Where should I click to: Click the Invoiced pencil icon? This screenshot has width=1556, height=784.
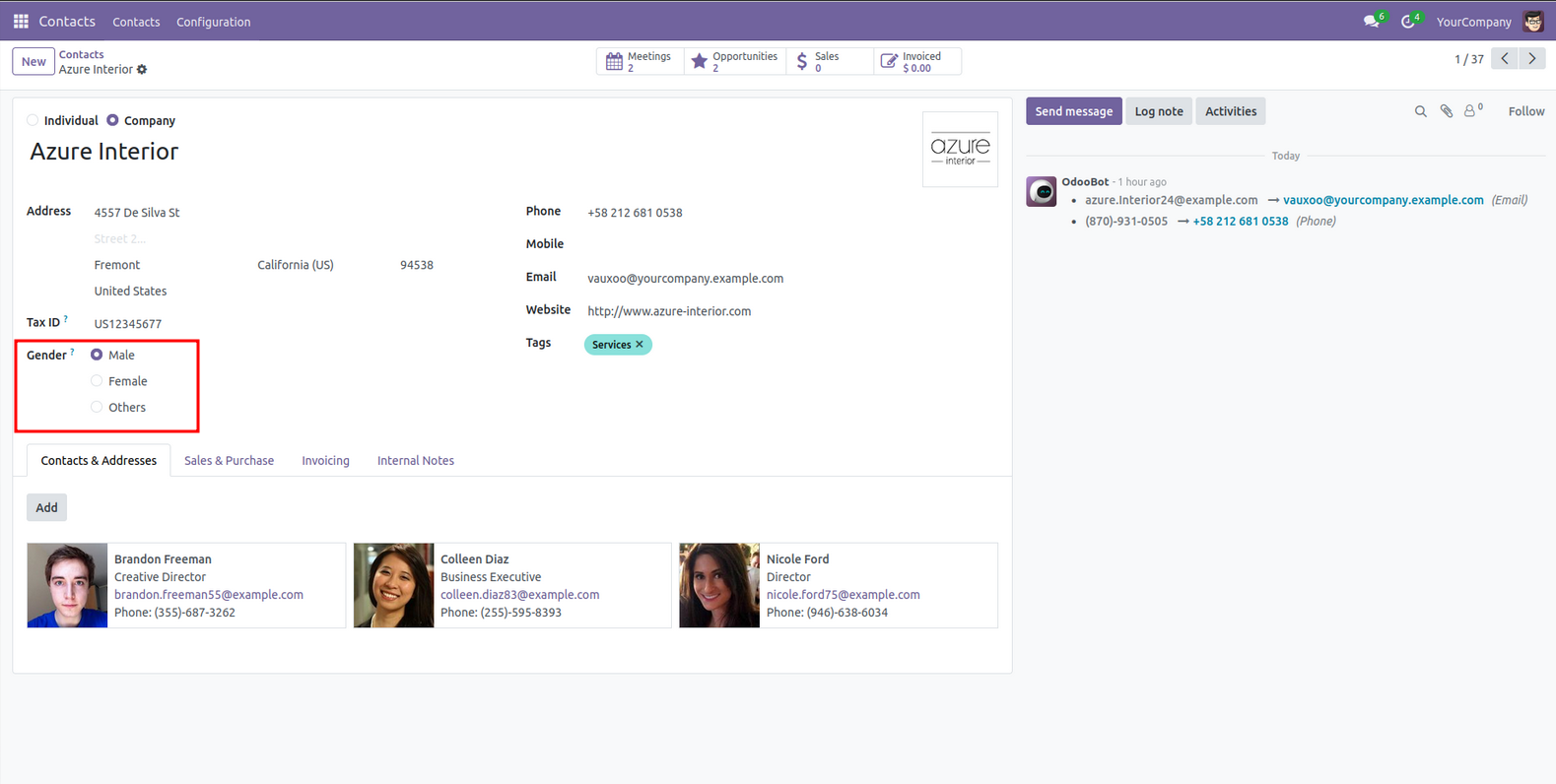[x=888, y=62]
